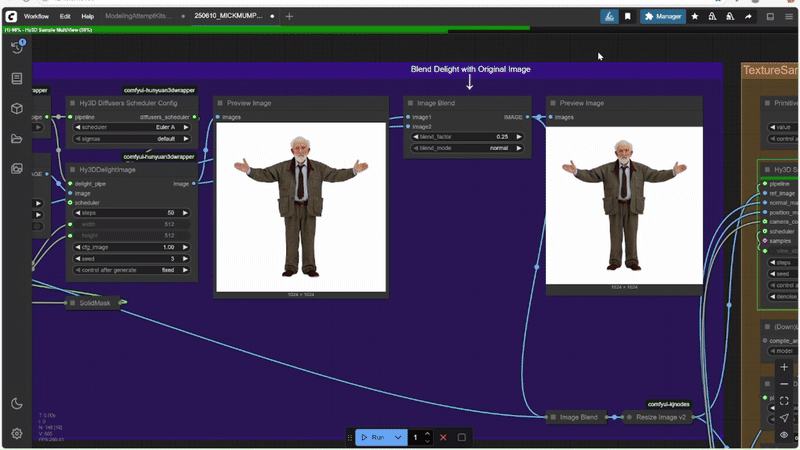This screenshot has height=450, width=800.
Task: Open the sigmas default combo box
Action: [x=132, y=139]
